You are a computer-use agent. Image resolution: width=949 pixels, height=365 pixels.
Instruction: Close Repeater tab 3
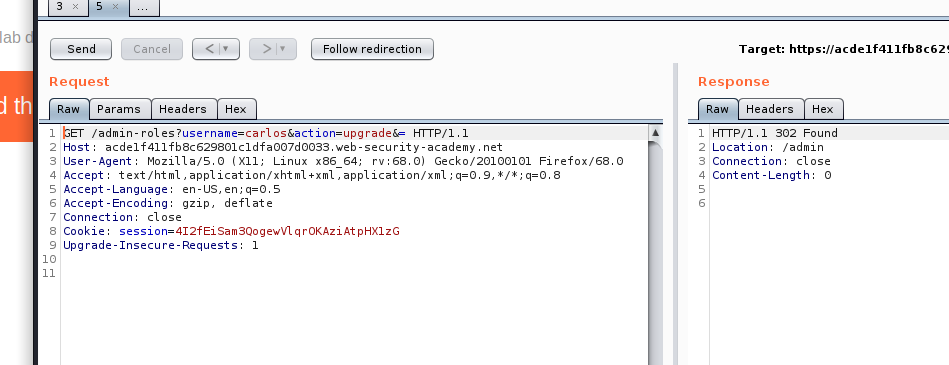76,7
